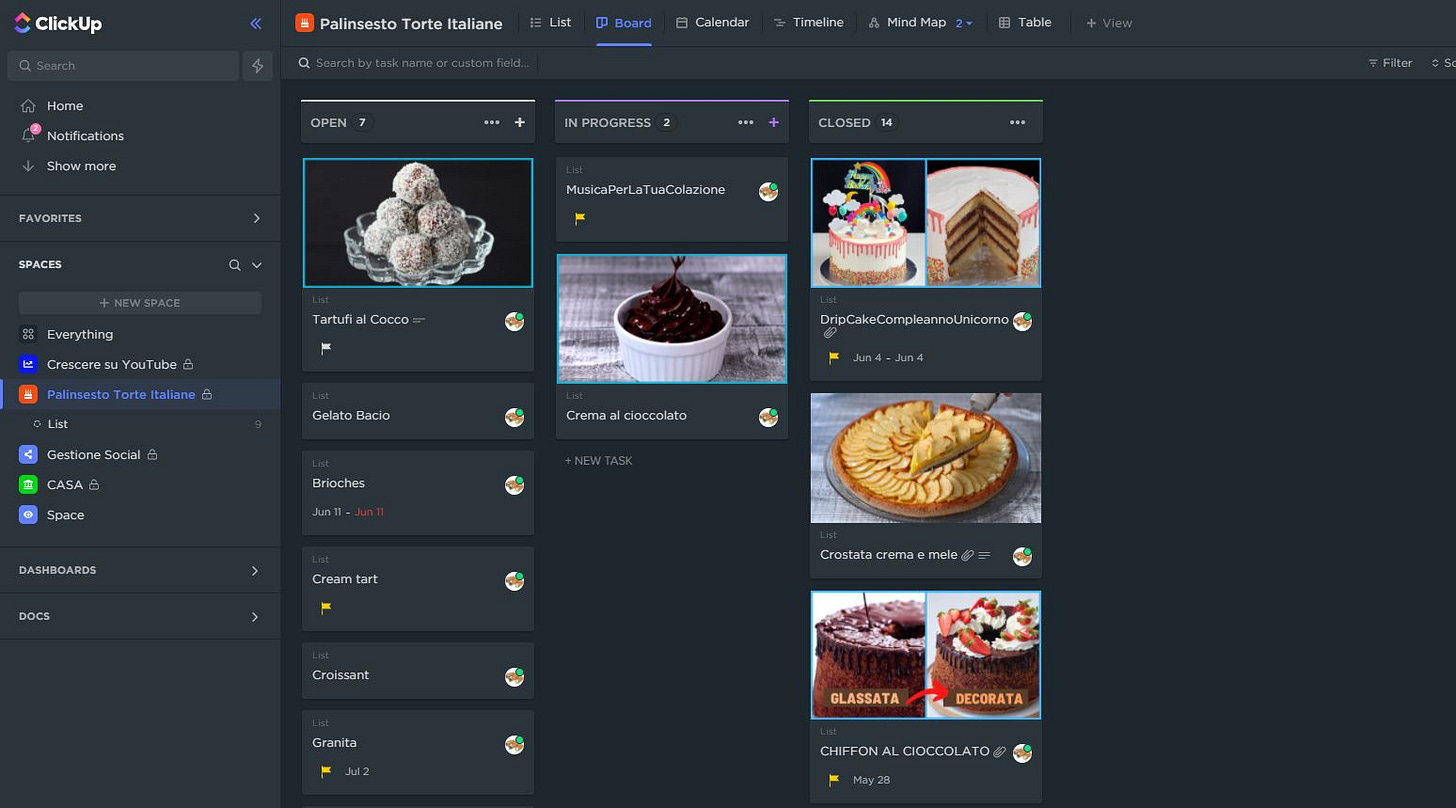Click Jul 2 date on Granita card

pos(357,772)
